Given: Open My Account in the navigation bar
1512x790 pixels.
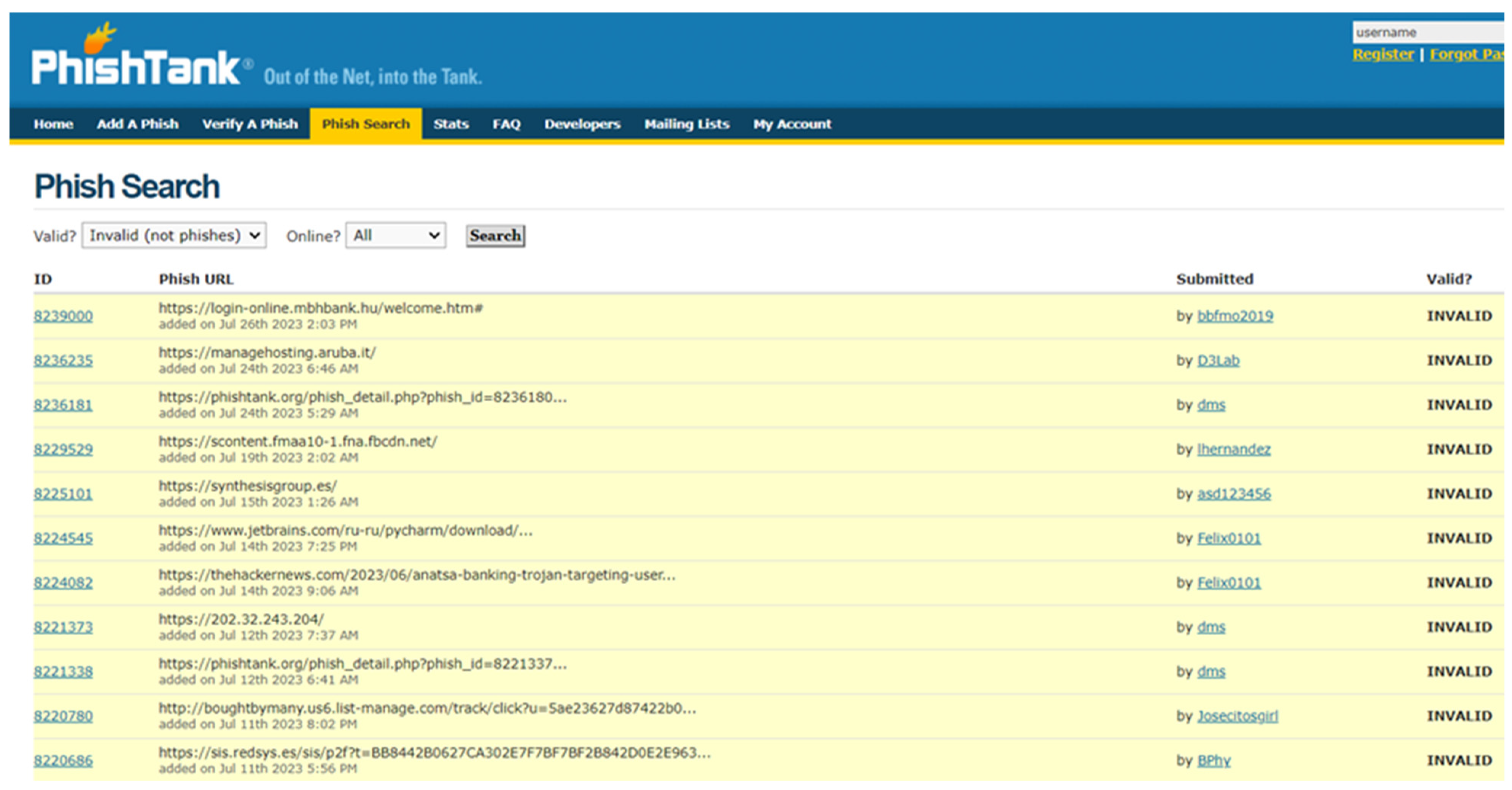Looking at the screenshot, I should (x=792, y=124).
